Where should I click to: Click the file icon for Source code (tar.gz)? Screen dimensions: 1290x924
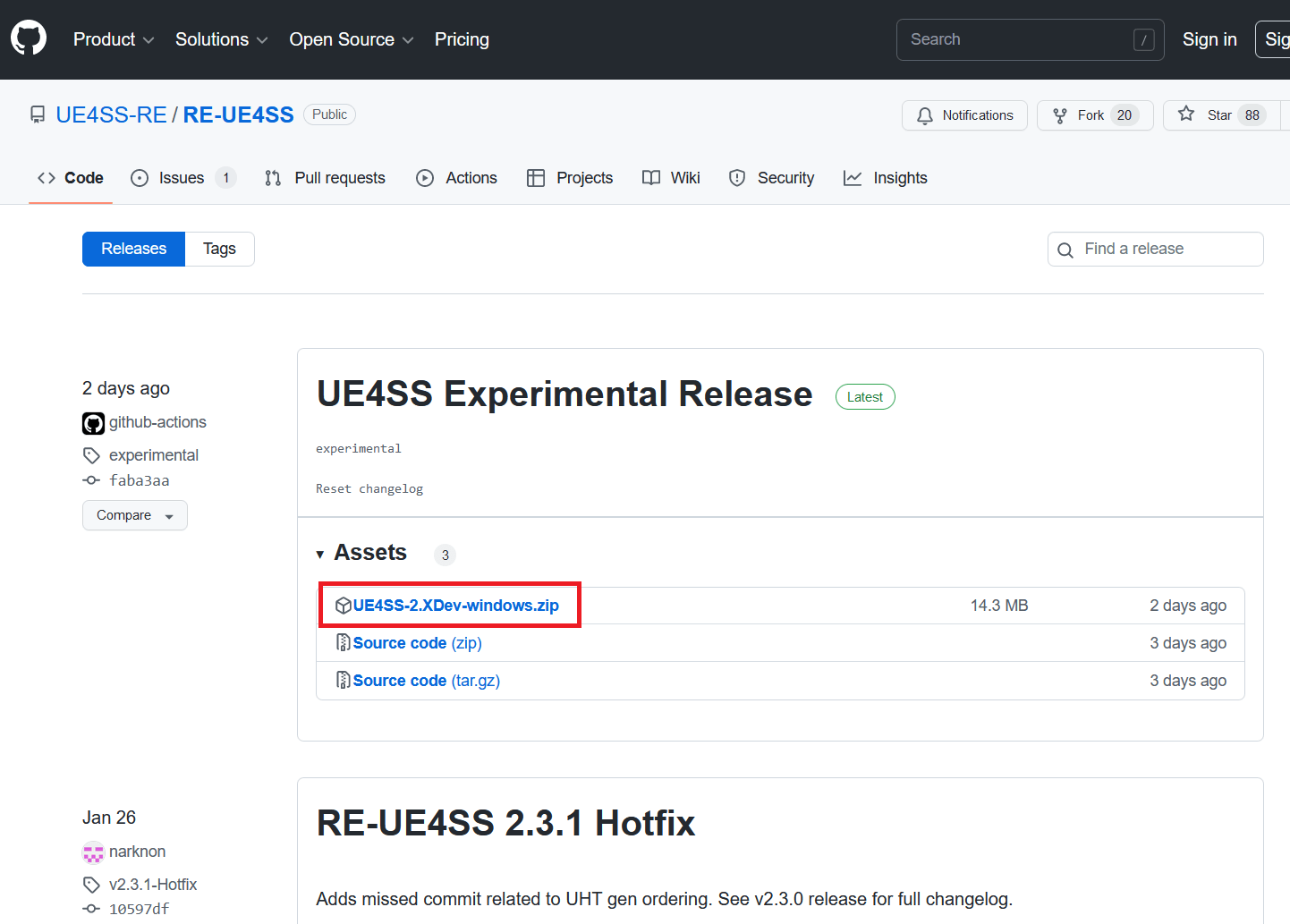point(344,680)
